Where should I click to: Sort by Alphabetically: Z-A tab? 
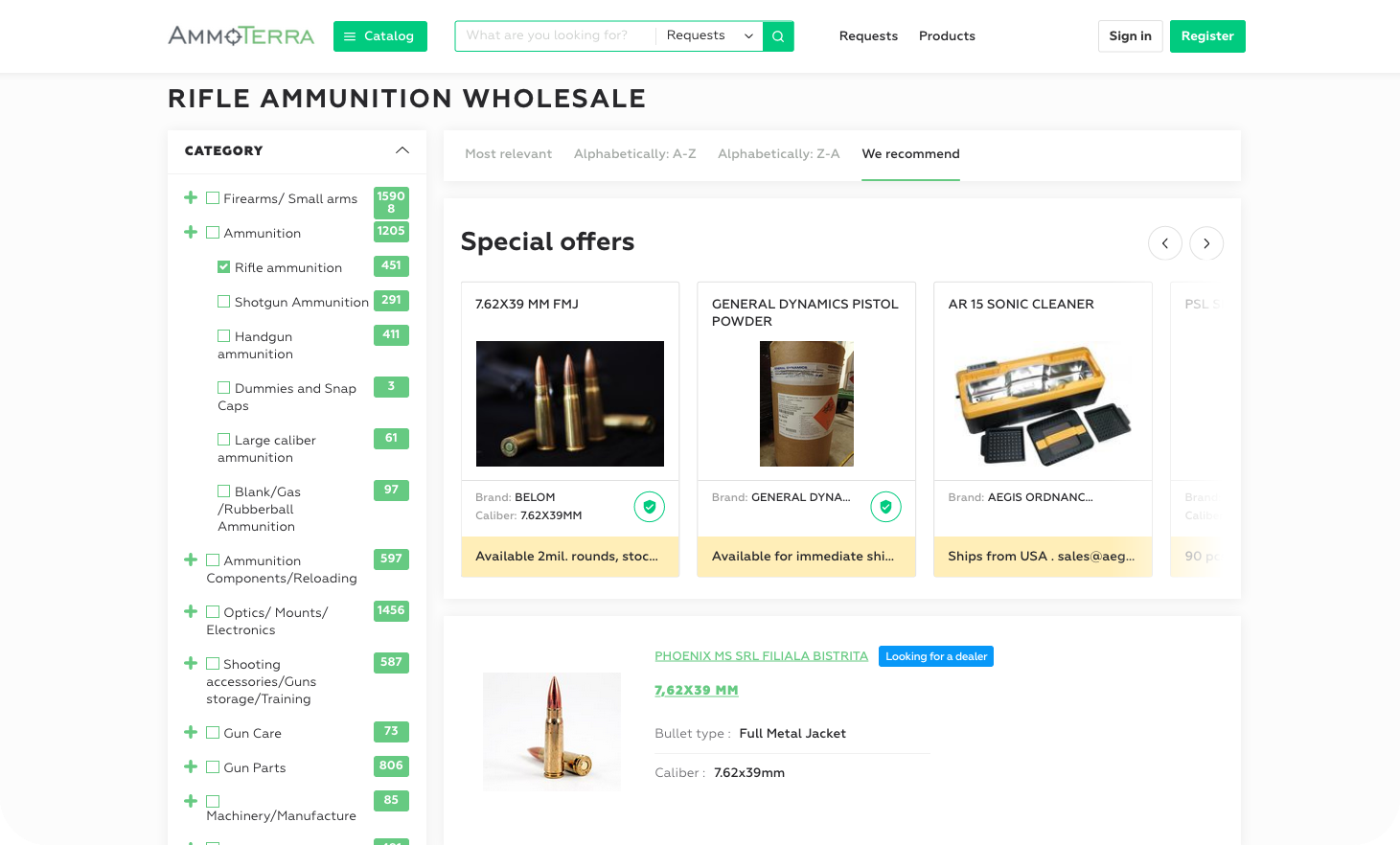(779, 154)
